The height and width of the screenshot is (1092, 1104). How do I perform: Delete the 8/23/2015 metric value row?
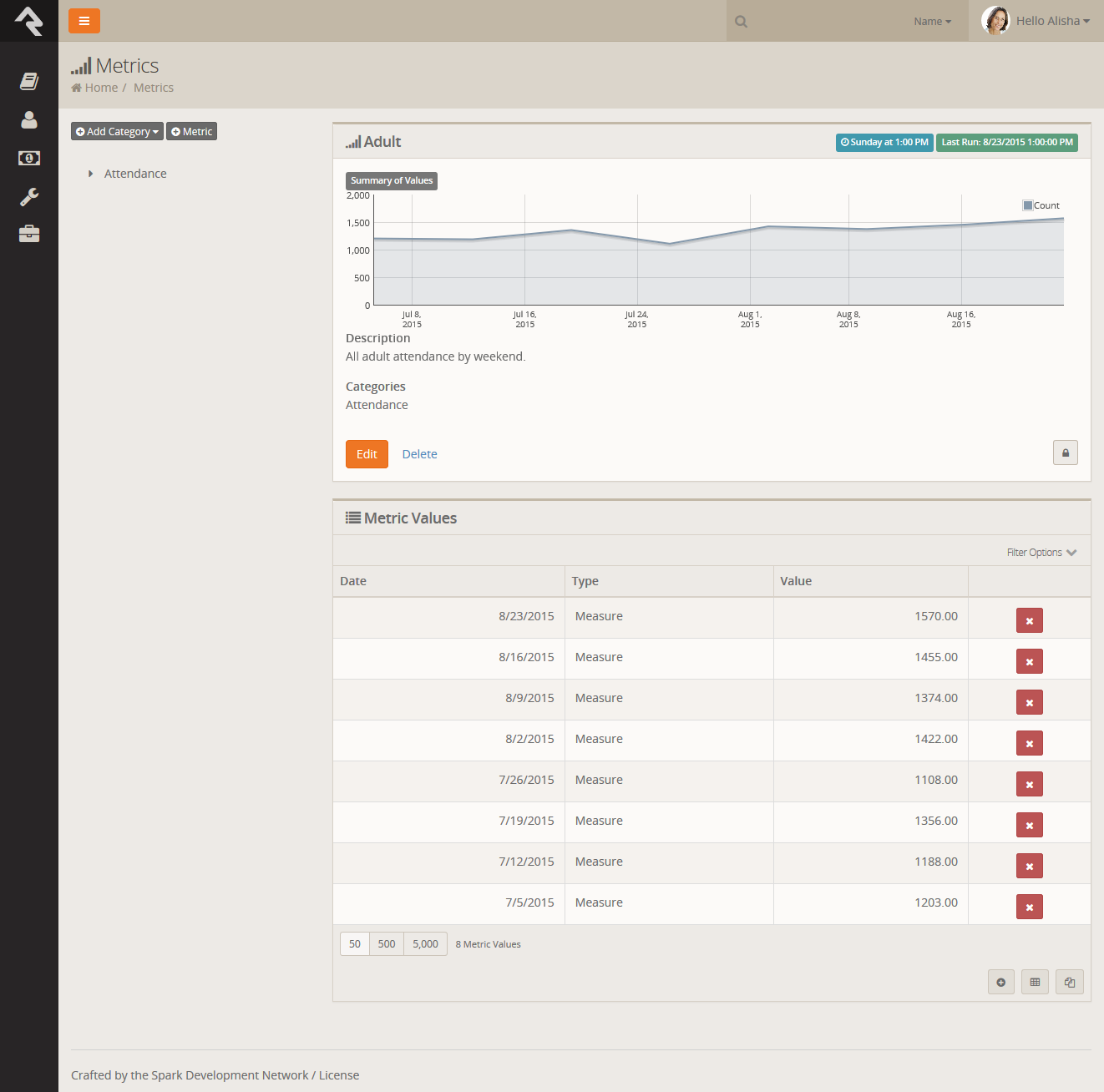1030,620
